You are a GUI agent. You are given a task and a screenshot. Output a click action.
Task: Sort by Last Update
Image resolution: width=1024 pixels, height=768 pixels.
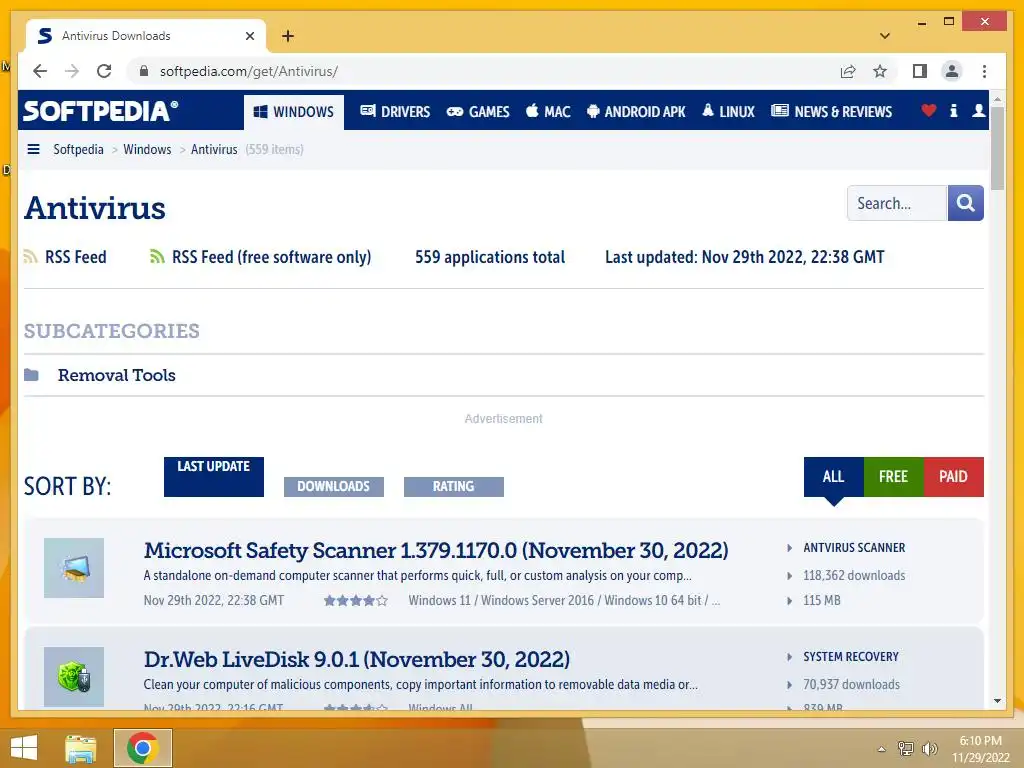click(x=214, y=477)
